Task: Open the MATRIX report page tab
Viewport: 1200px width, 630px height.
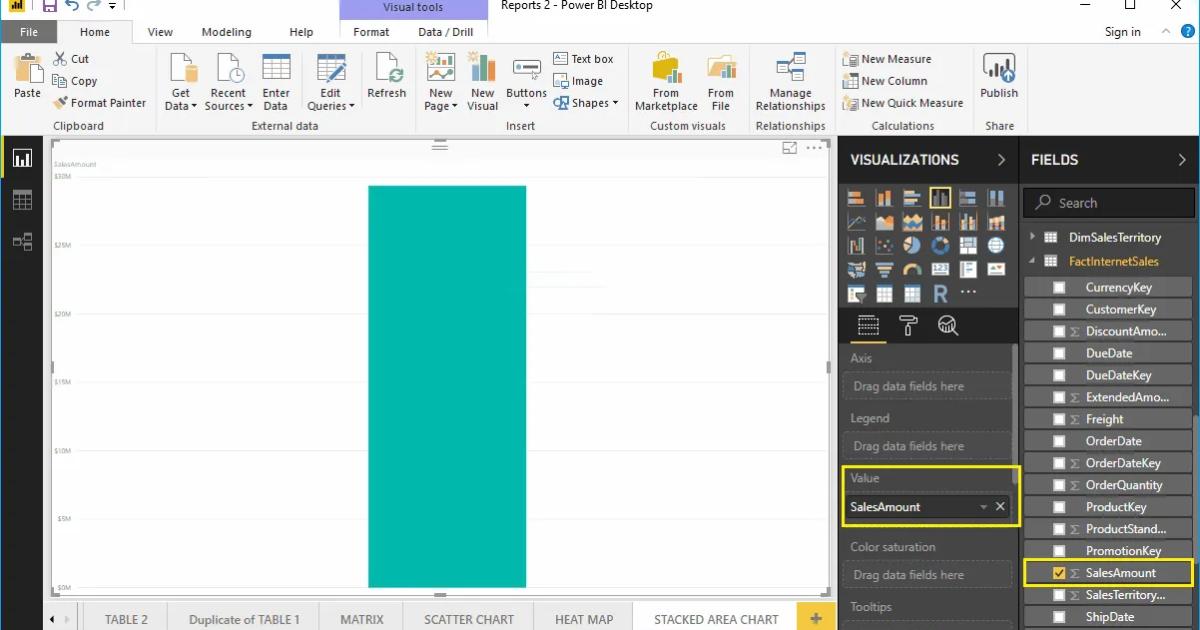Action: 360,618
